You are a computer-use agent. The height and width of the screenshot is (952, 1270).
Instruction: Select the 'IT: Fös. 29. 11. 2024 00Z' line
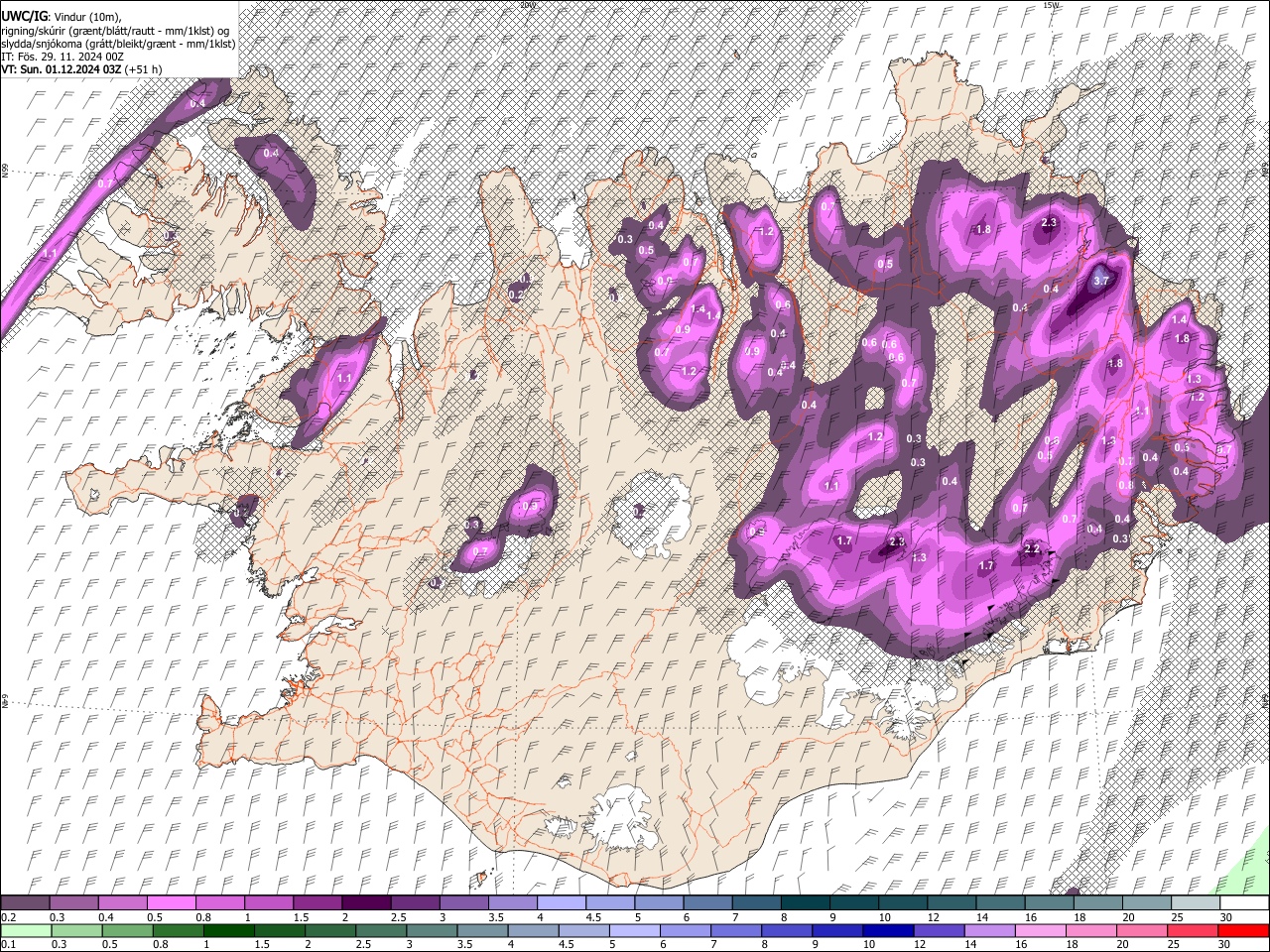[x=62, y=57]
